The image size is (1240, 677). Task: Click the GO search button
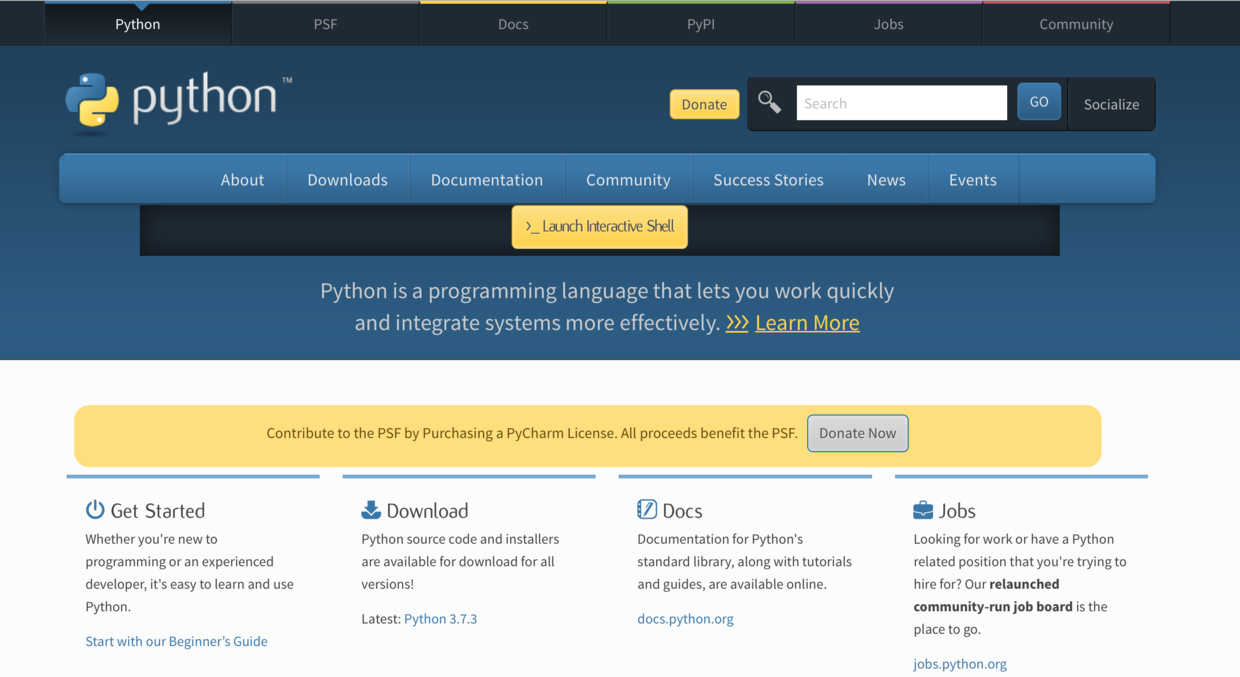pyautogui.click(x=1039, y=102)
